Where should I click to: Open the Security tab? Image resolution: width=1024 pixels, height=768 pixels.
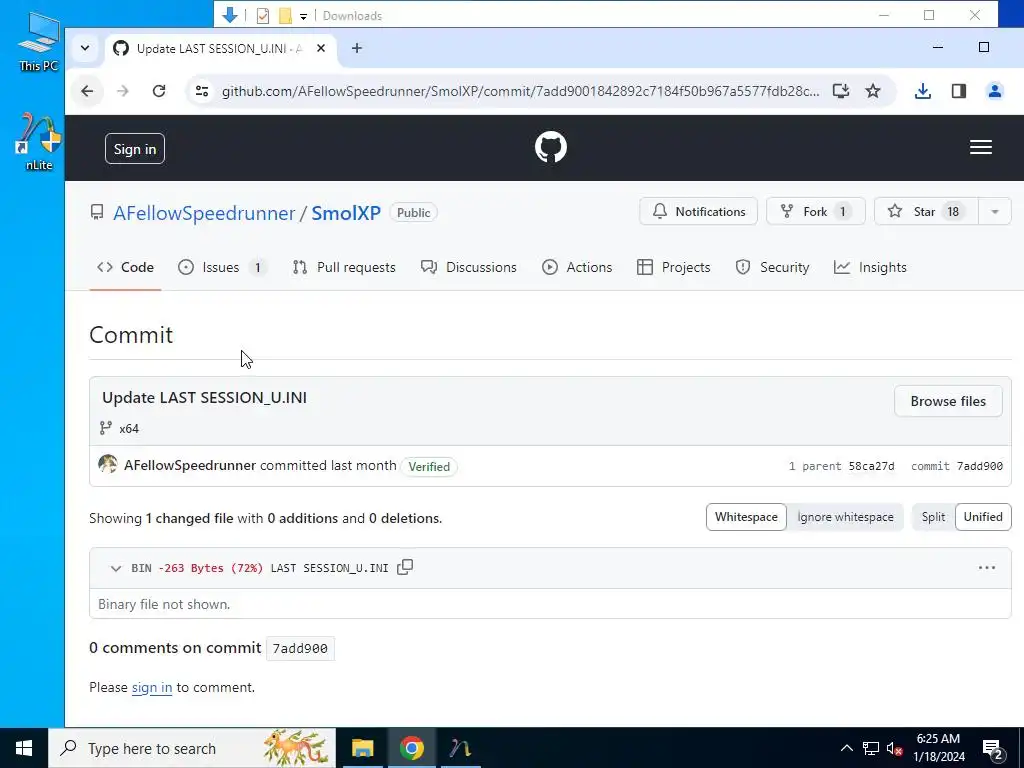click(773, 267)
